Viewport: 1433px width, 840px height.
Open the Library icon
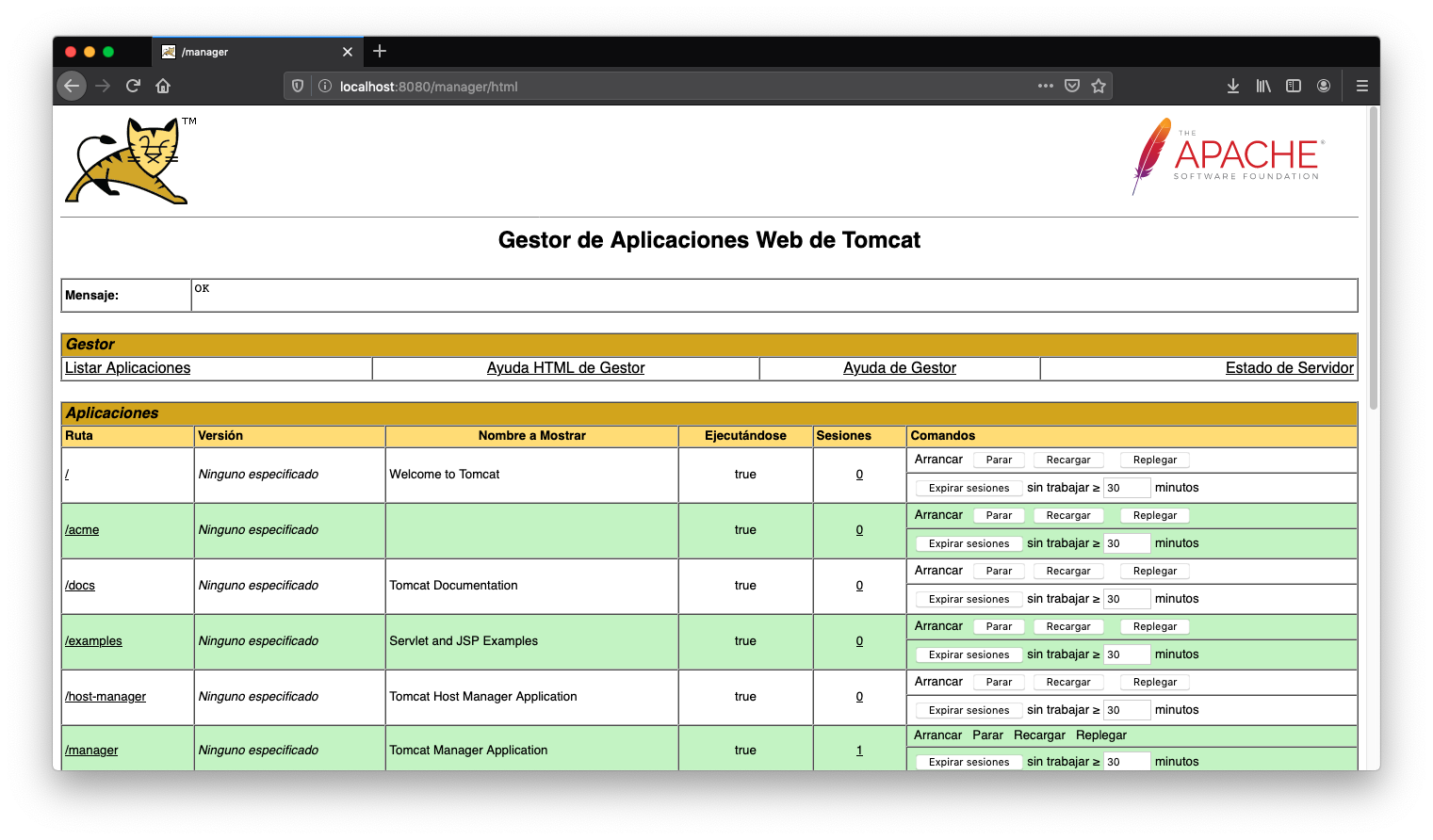point(1263,86)
